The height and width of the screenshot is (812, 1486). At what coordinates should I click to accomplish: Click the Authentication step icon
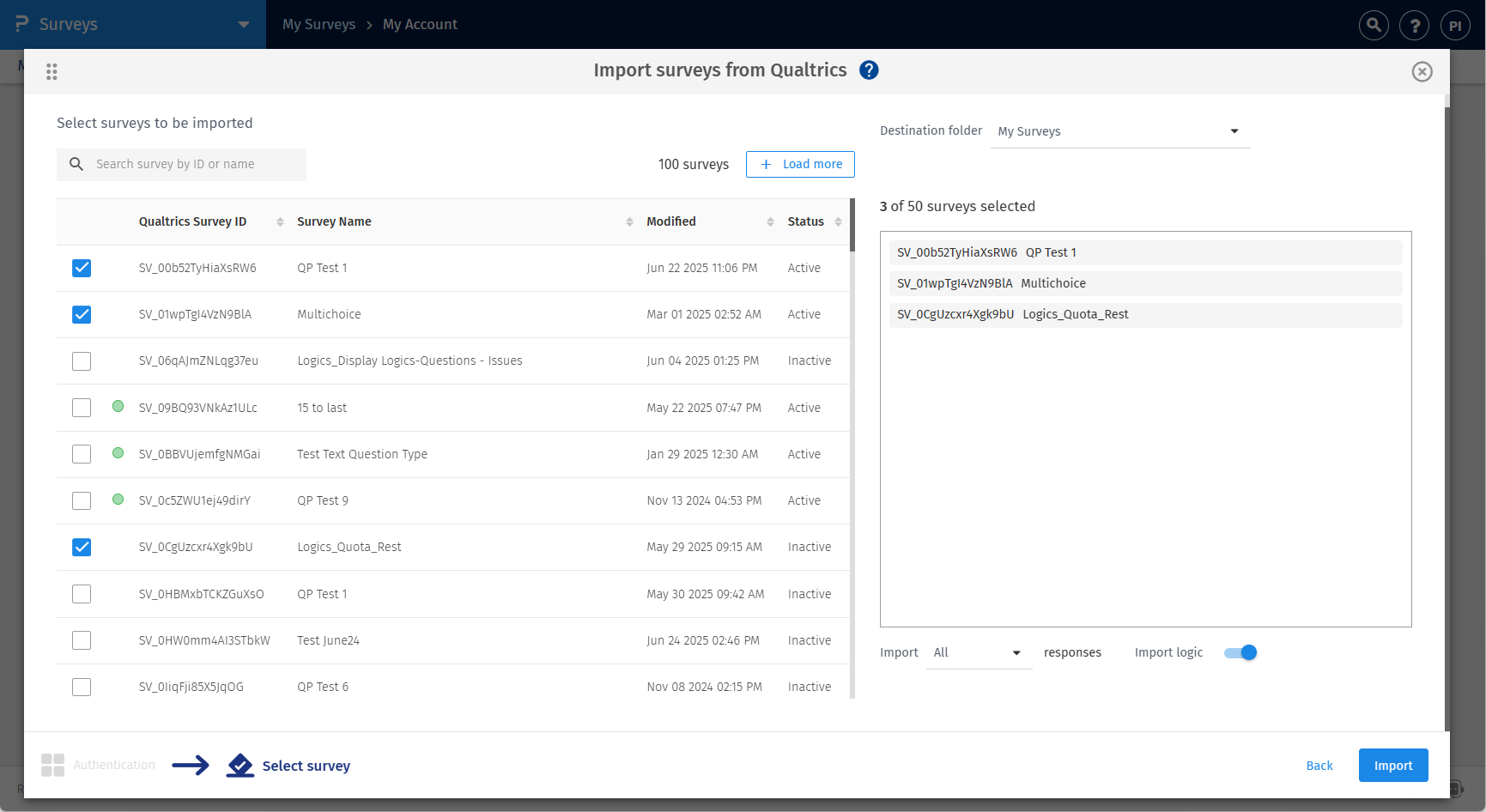click(x=52, y=765)
